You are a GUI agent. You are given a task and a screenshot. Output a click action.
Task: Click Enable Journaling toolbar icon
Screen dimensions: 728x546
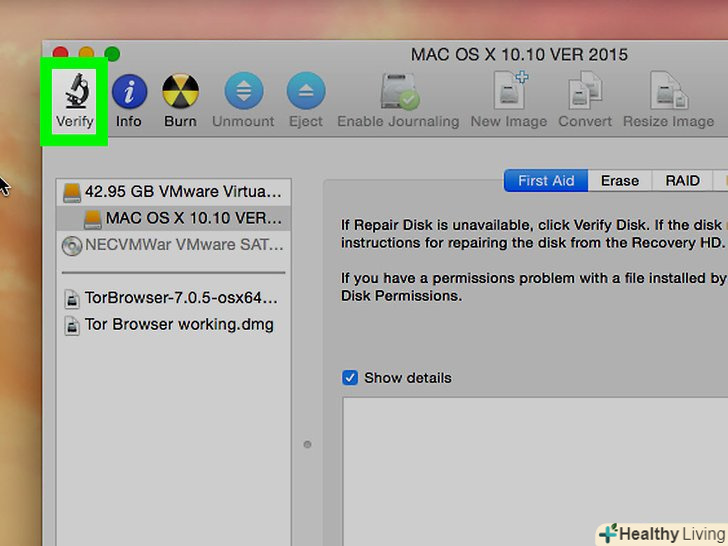[399, 91]
